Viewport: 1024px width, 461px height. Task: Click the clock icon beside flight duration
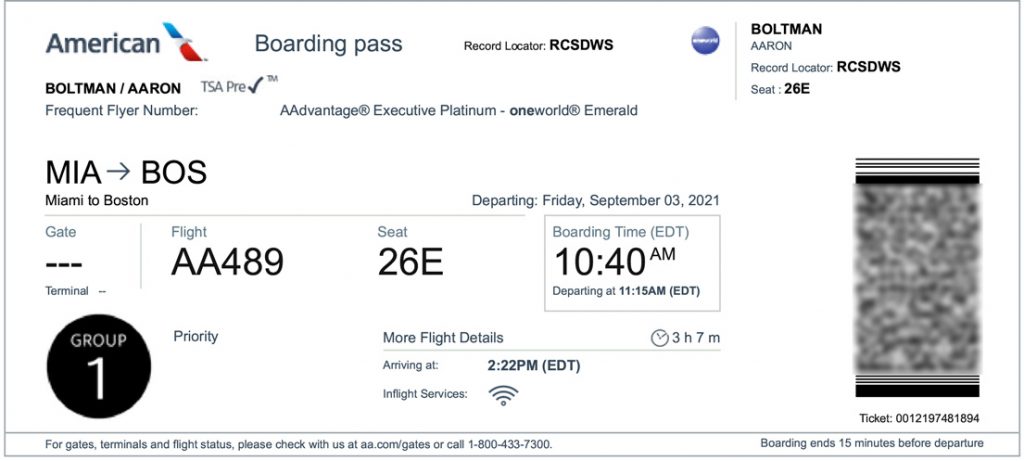(659, 338)
